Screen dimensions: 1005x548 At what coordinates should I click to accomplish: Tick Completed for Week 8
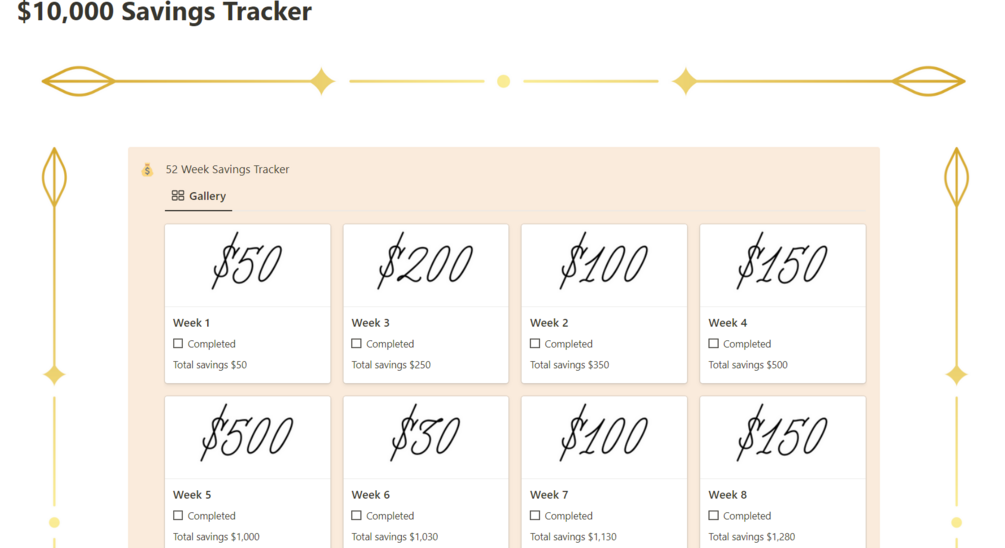tap(713, 516)
